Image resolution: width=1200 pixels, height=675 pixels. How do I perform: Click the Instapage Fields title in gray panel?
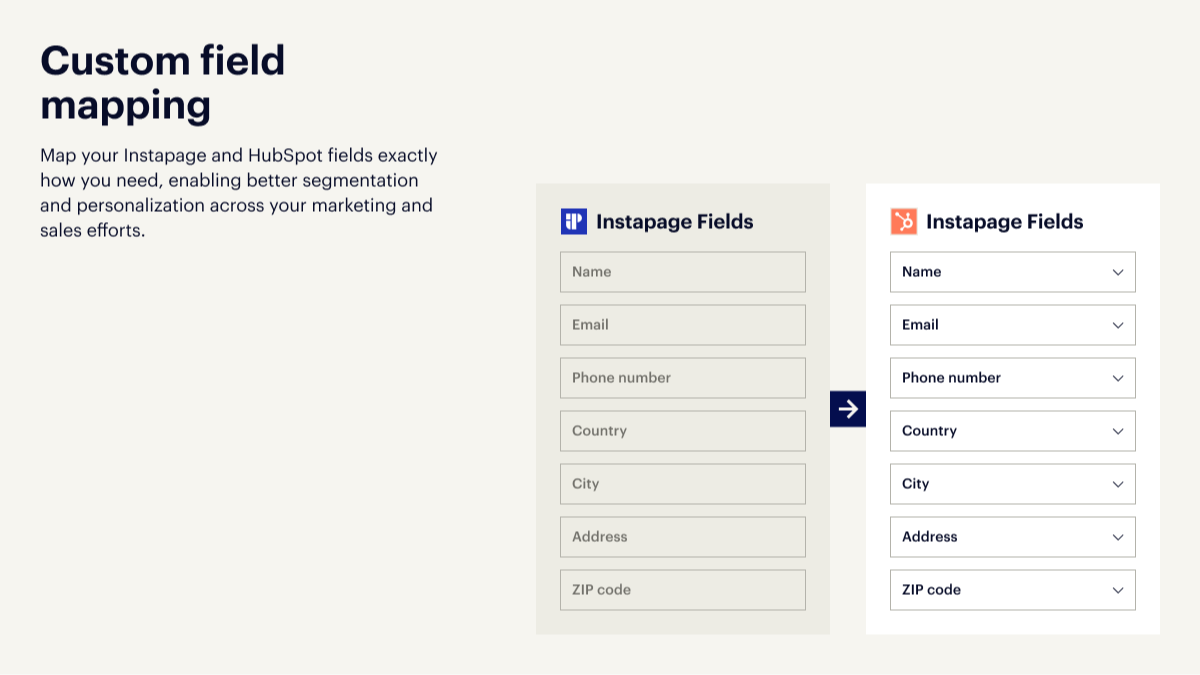[674, 222]
